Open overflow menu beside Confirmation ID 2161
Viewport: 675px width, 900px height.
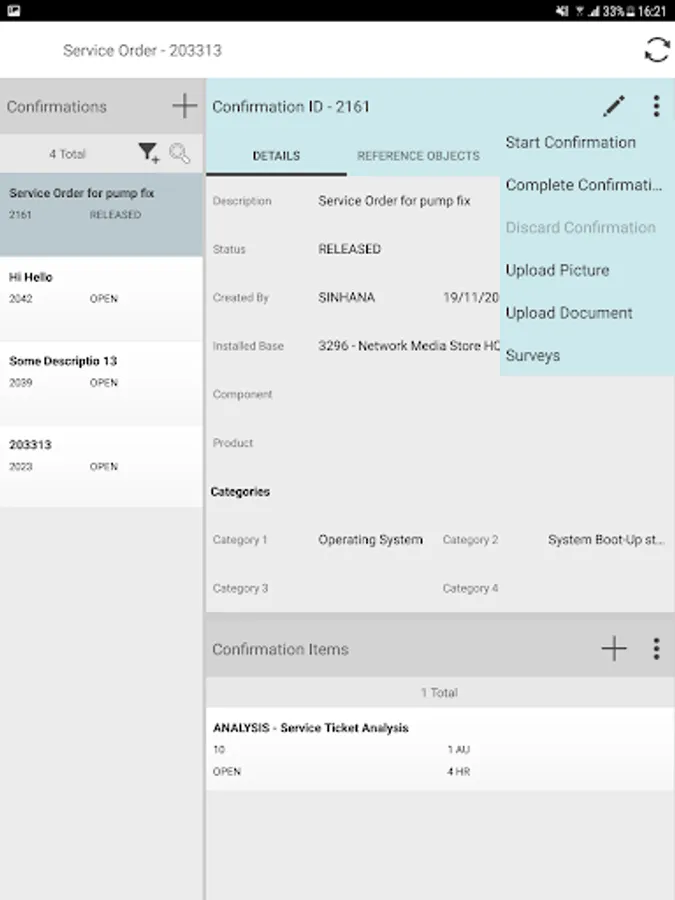point(656,106)
